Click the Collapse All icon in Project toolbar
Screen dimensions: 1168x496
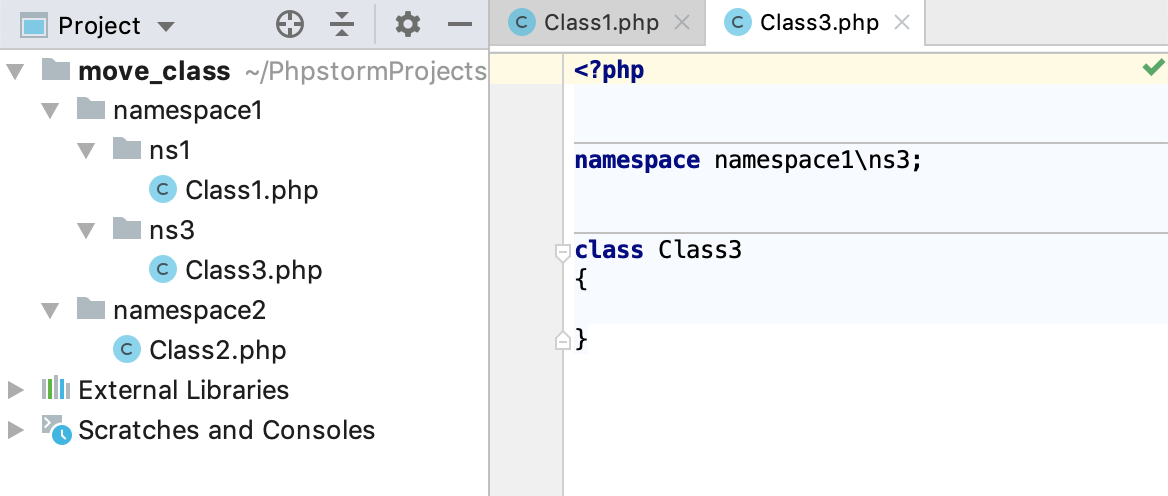point(342,25)
